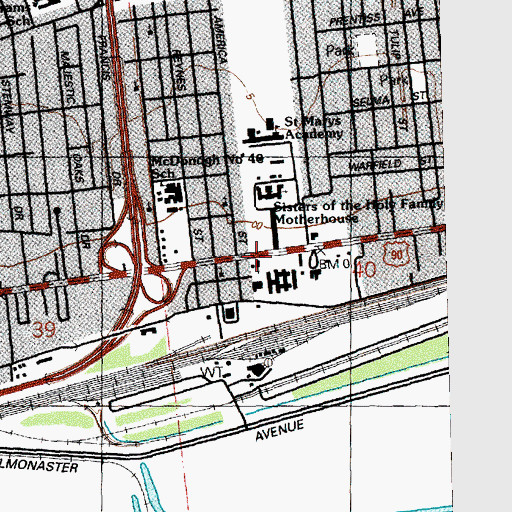The image size is (512, 512).
Task: Click the AMERICA street label
Action: point(220,40)
